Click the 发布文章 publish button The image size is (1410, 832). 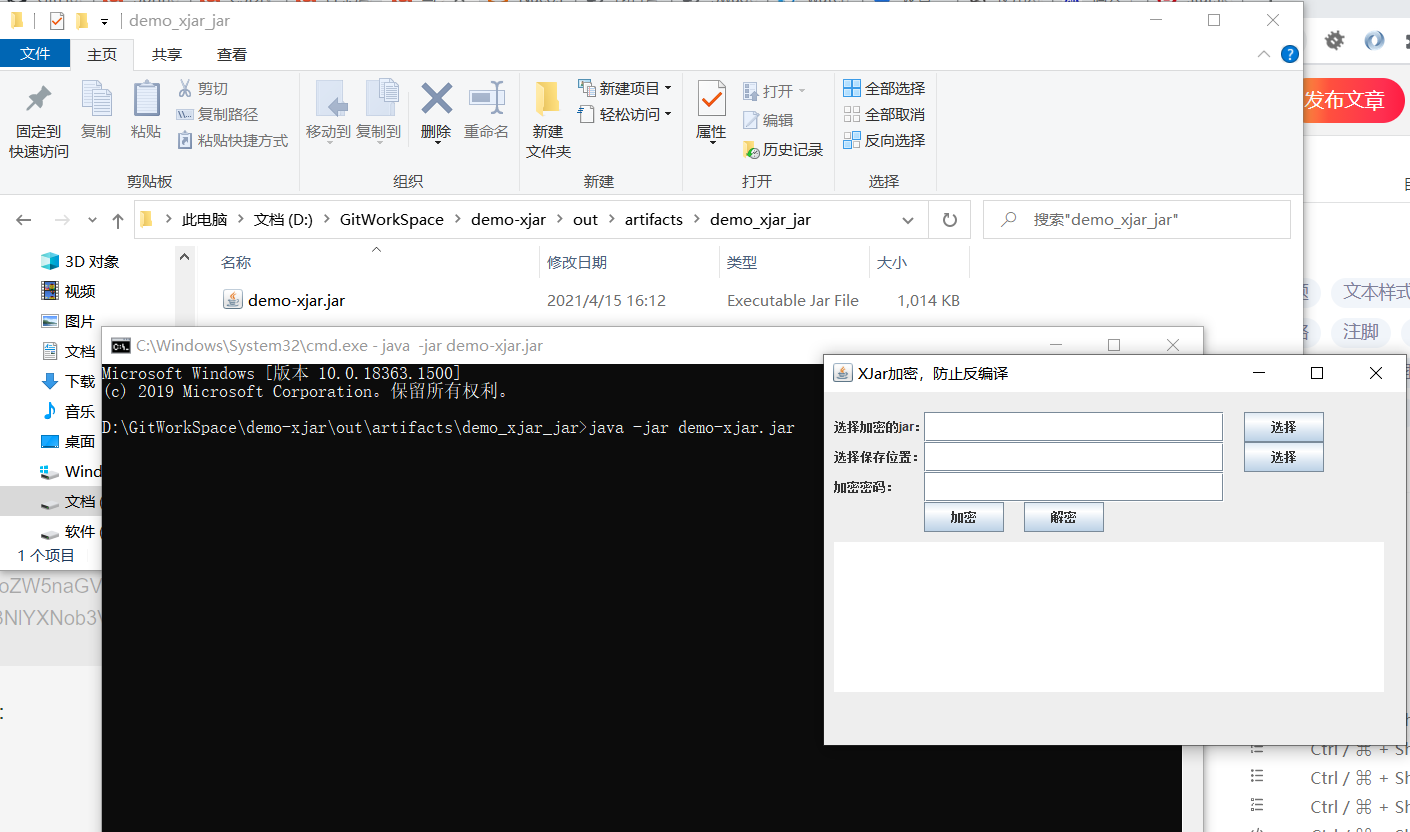coord(1351,100)
